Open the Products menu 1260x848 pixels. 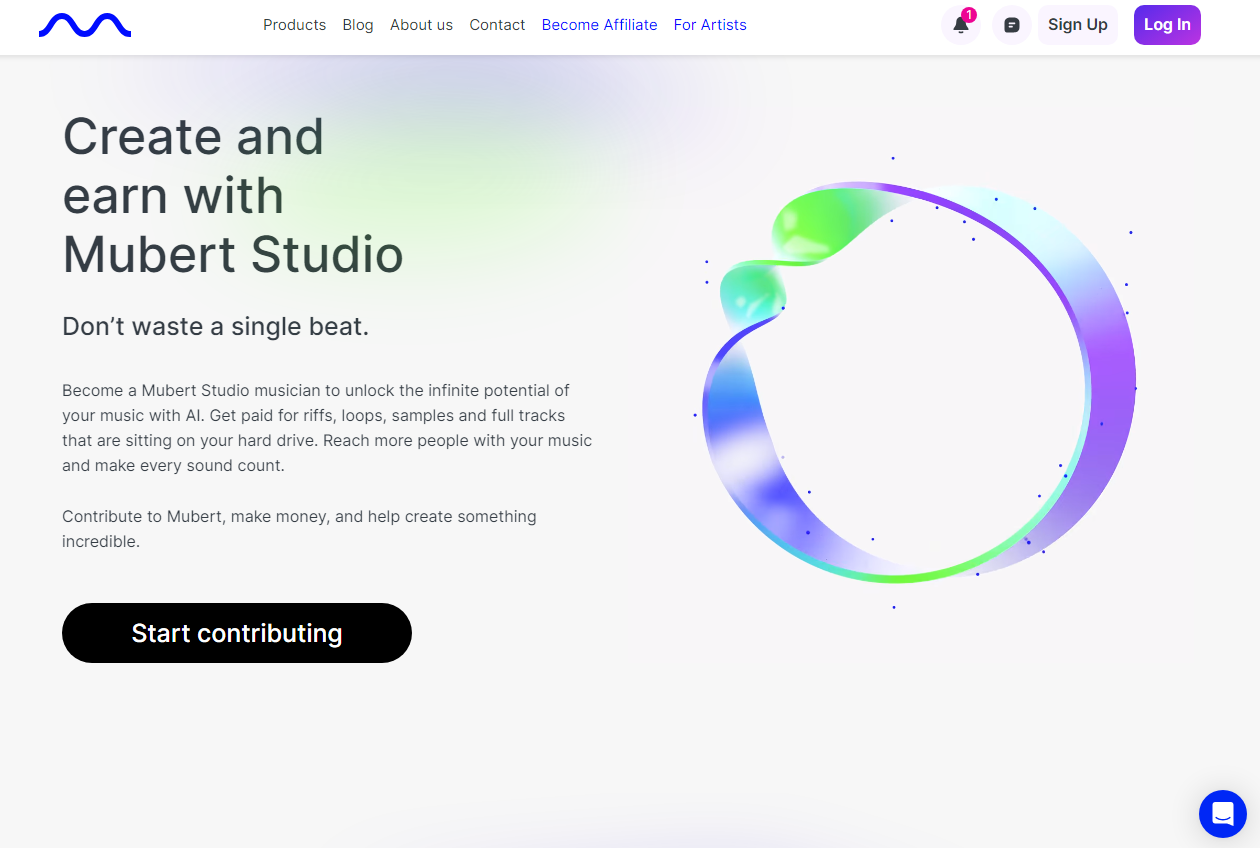pyautogui.click(x=294, y=25)
